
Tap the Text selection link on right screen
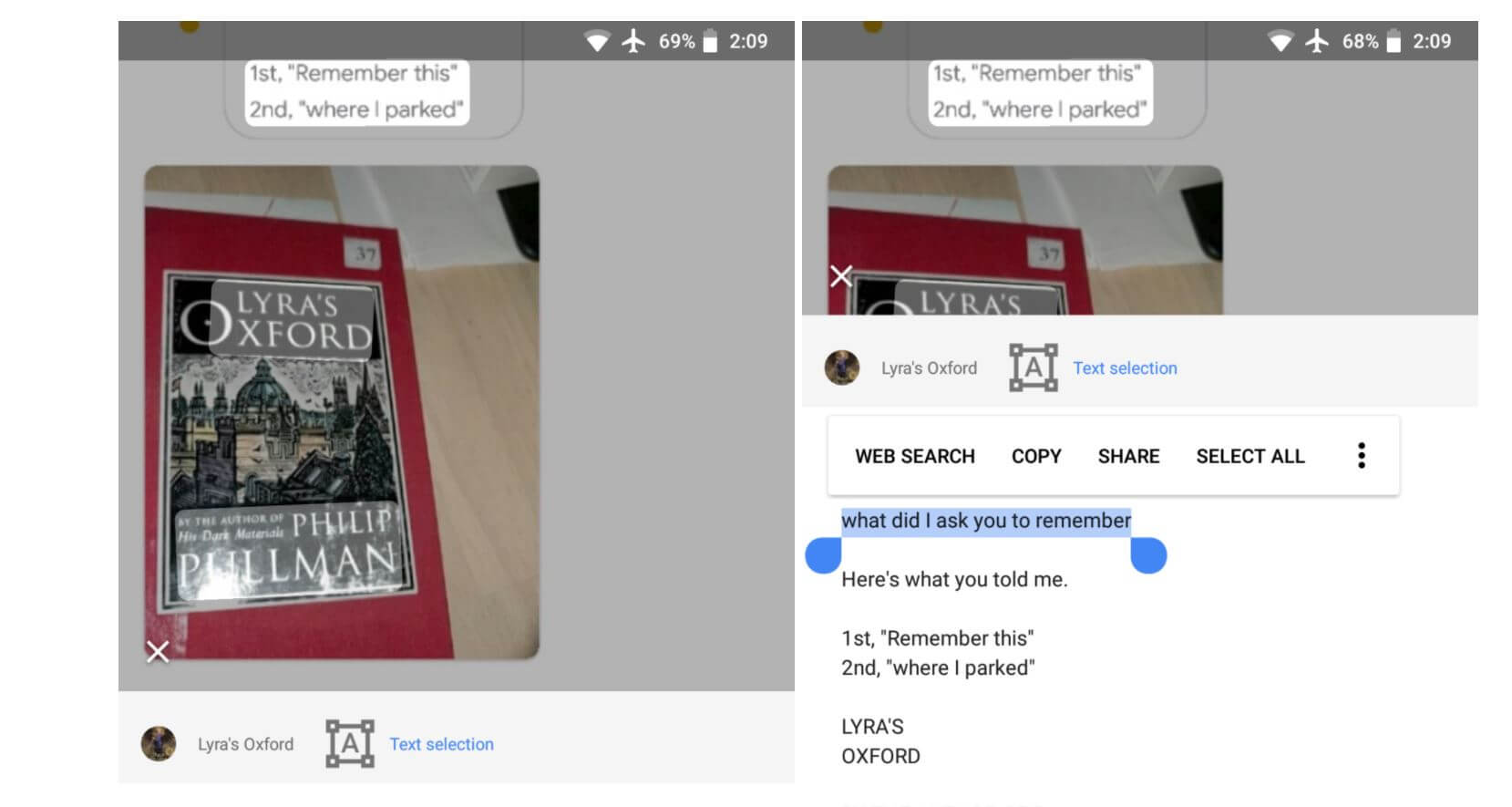point(1125,367)
